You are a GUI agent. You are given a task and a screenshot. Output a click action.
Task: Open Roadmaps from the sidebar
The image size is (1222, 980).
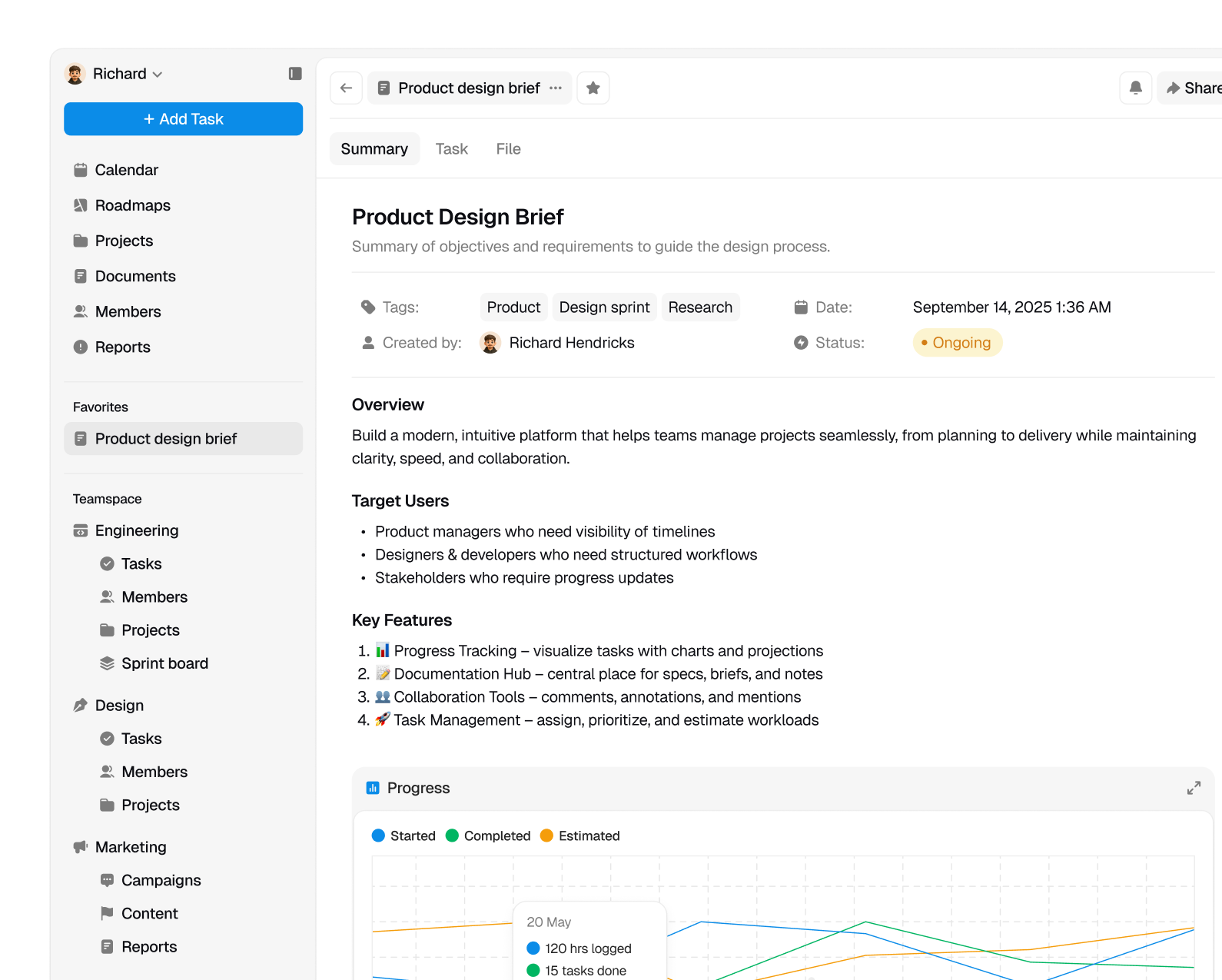tap(183, 205)
